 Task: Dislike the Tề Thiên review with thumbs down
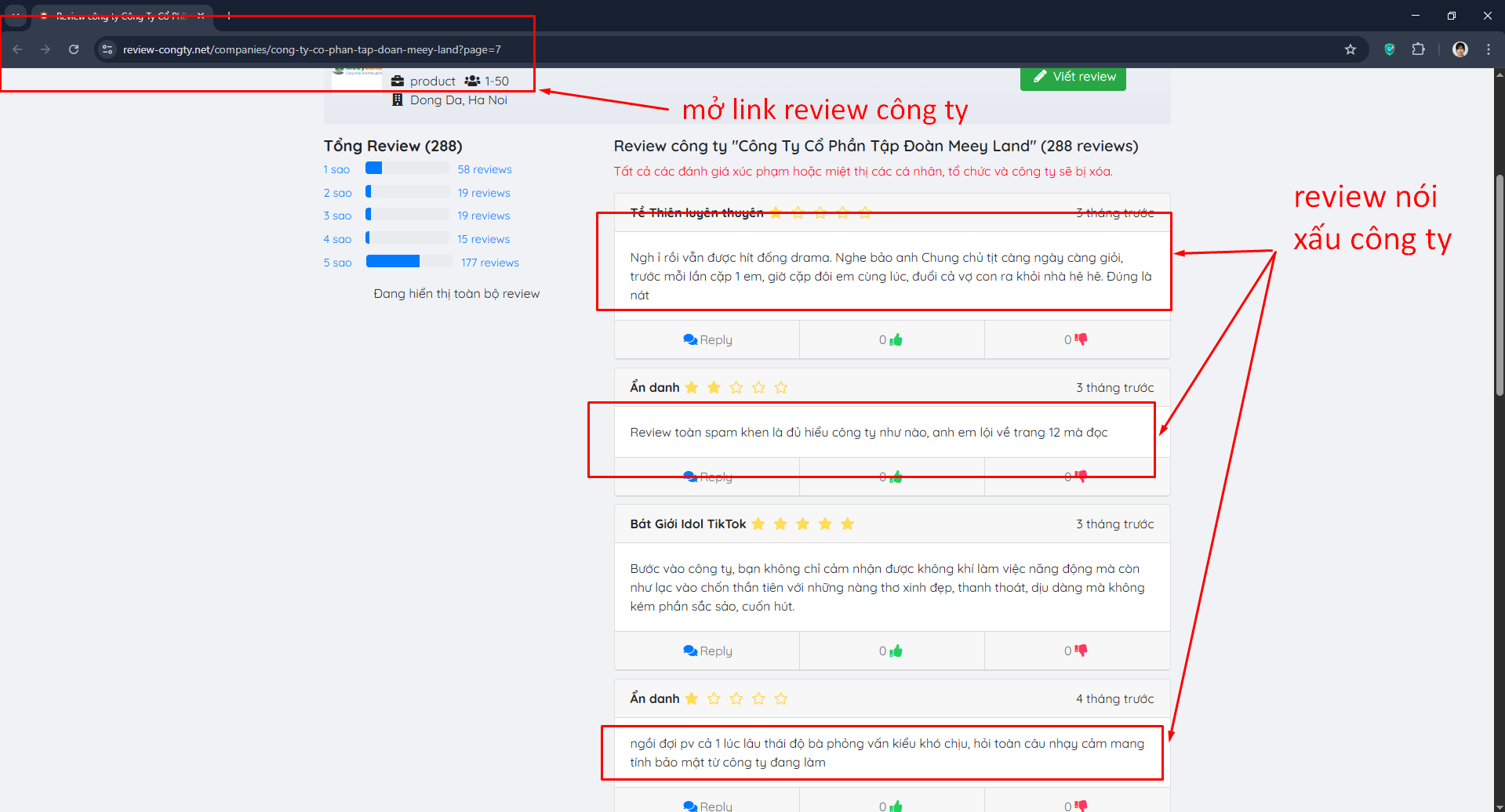[x=1081, y=339]
